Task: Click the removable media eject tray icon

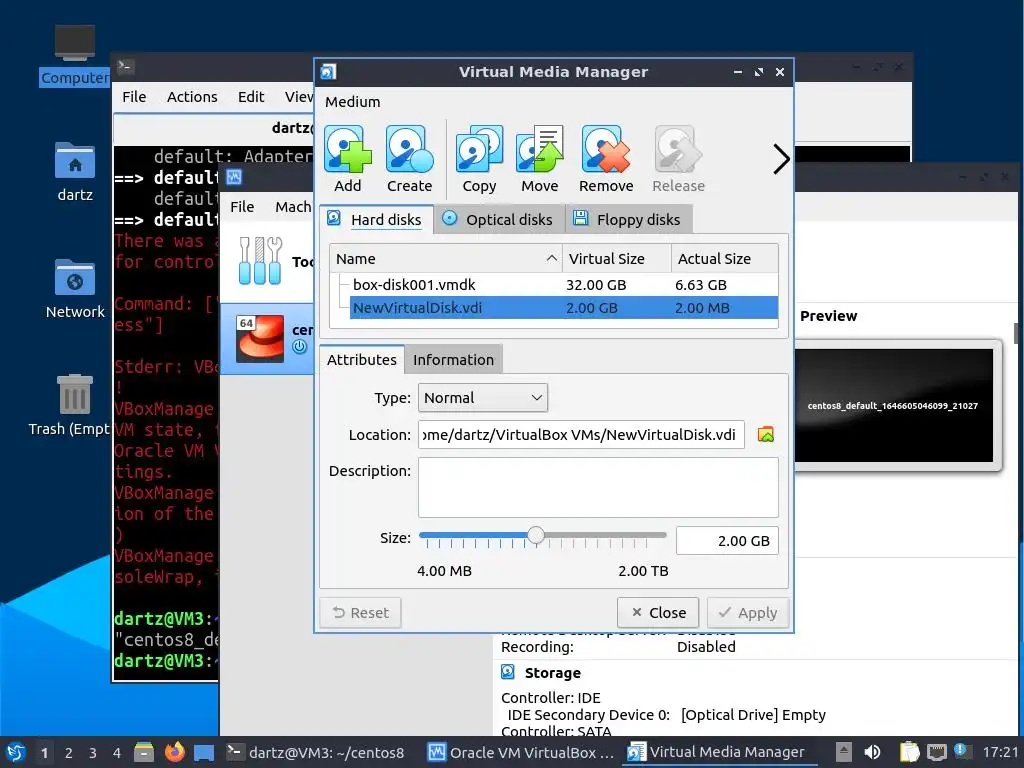Action: [x=844, y=752]
